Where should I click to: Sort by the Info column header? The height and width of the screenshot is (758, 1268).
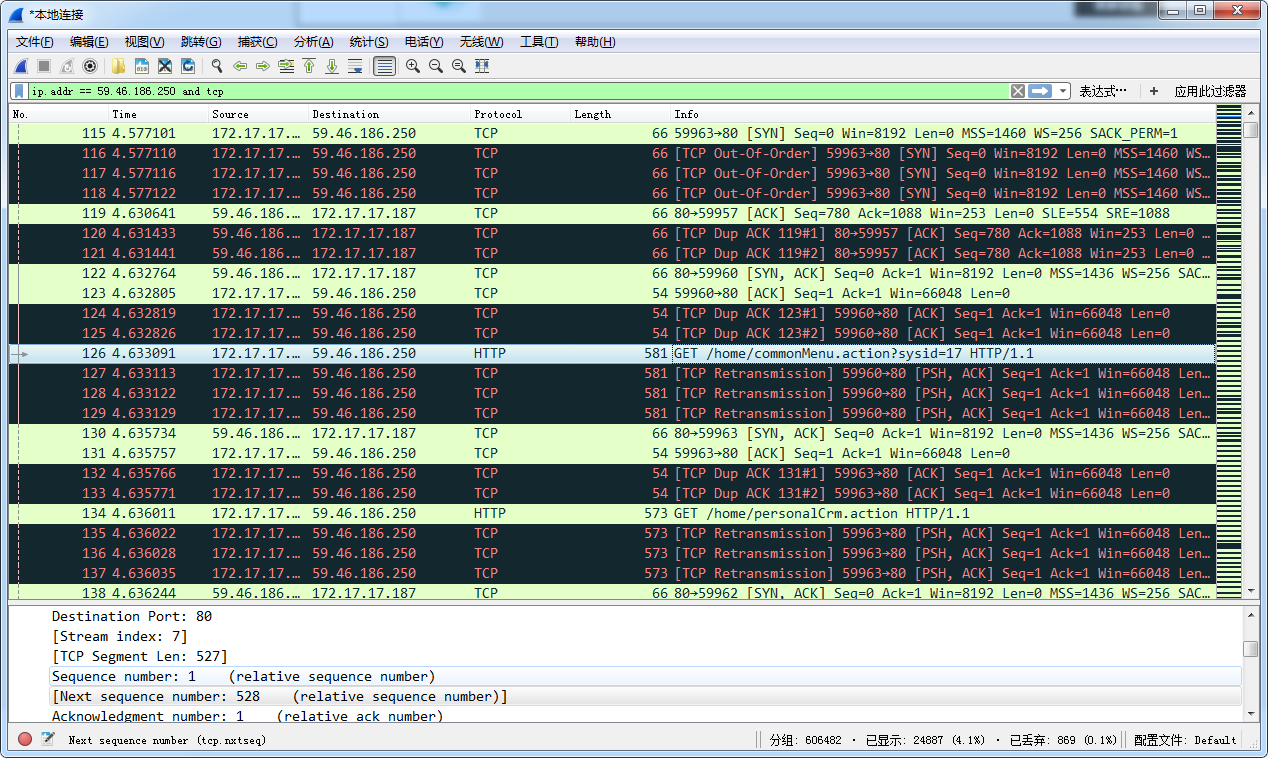click(x=943, y=114)
